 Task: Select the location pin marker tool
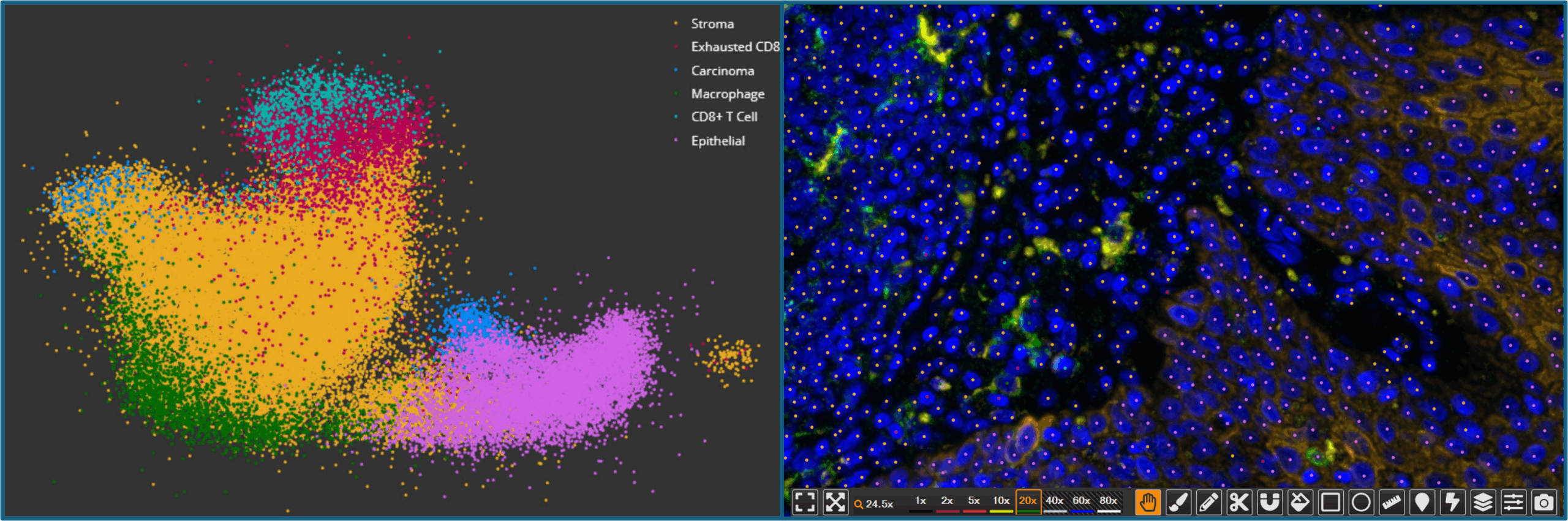(1422, 503)
